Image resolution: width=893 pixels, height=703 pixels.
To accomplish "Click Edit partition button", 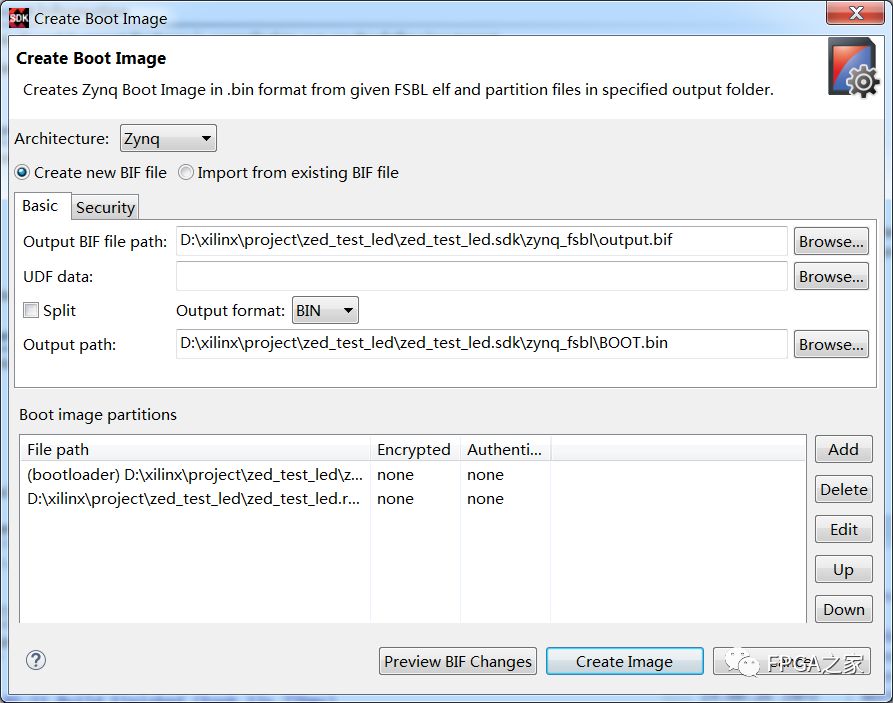I will coord(843,529).
